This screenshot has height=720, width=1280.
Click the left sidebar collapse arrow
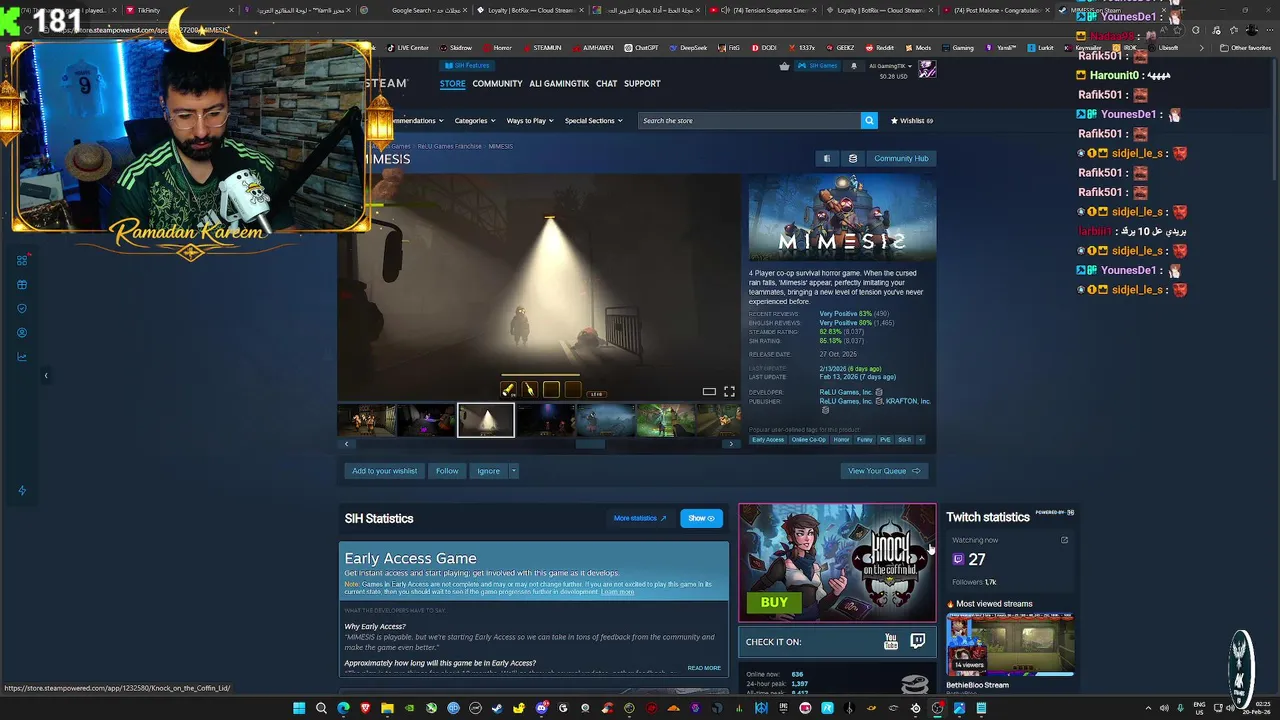coord(45,375)
